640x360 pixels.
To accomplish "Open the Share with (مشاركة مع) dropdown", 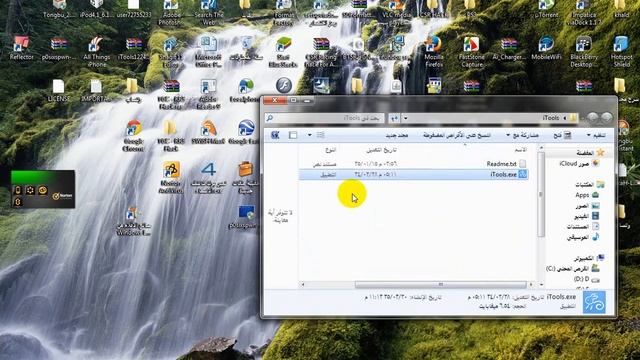I will coord(522,135).
